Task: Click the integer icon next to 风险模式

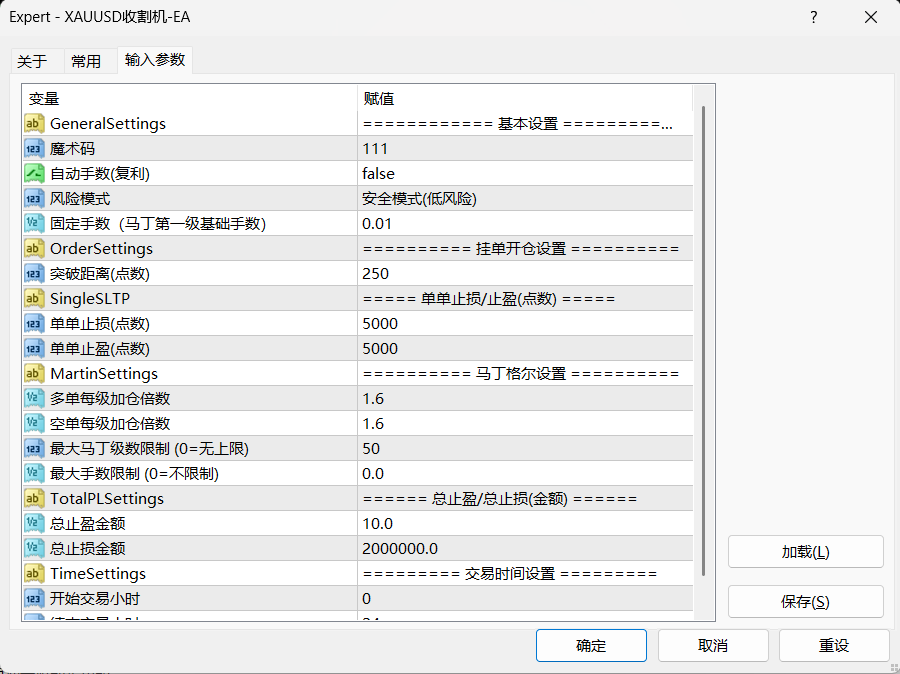Action: (x=34, y=199)
